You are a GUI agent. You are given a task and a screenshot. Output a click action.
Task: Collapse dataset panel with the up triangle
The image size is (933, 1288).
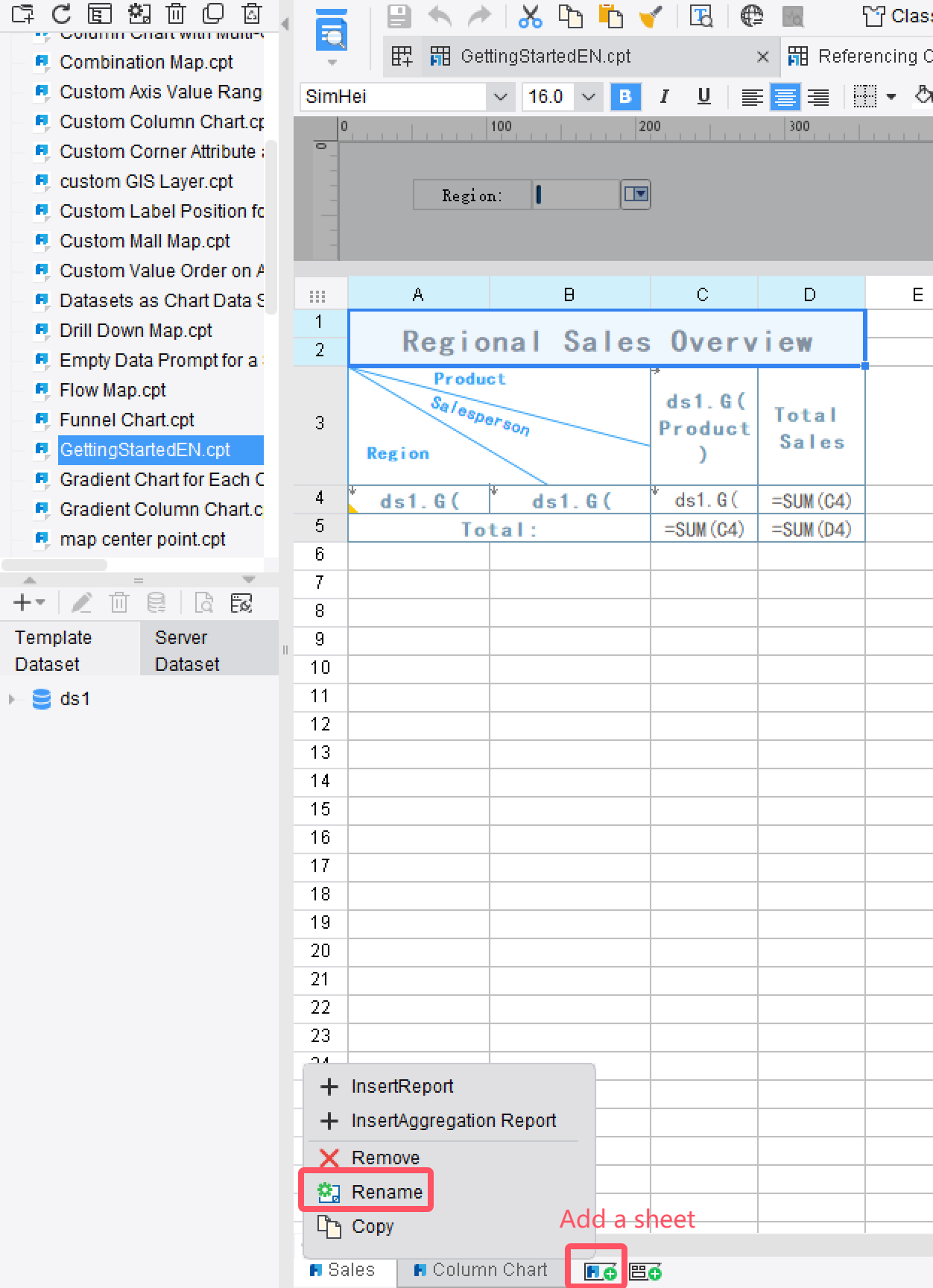[x=30, y=580]
